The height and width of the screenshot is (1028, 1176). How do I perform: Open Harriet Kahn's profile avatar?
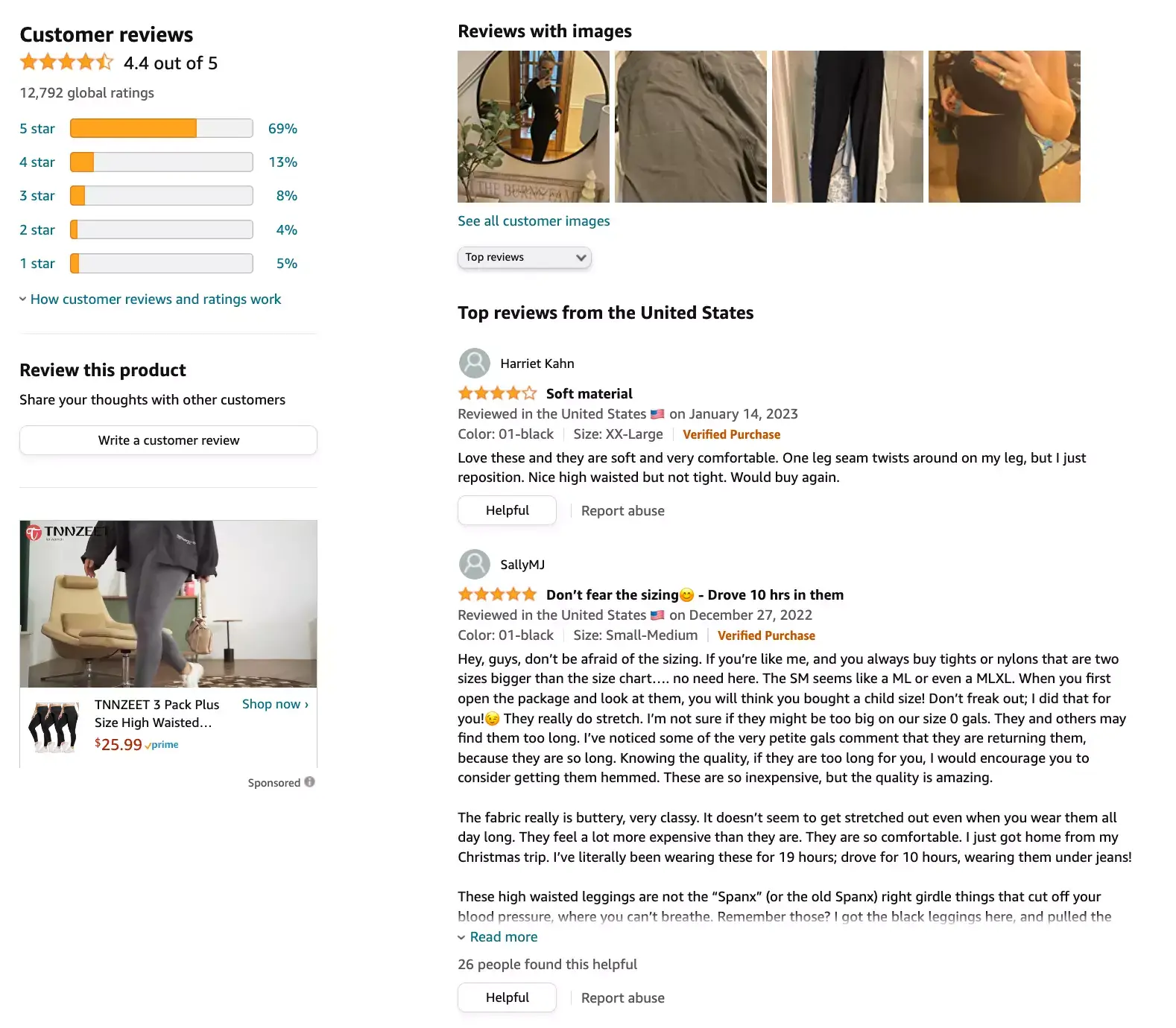[474, 363]
